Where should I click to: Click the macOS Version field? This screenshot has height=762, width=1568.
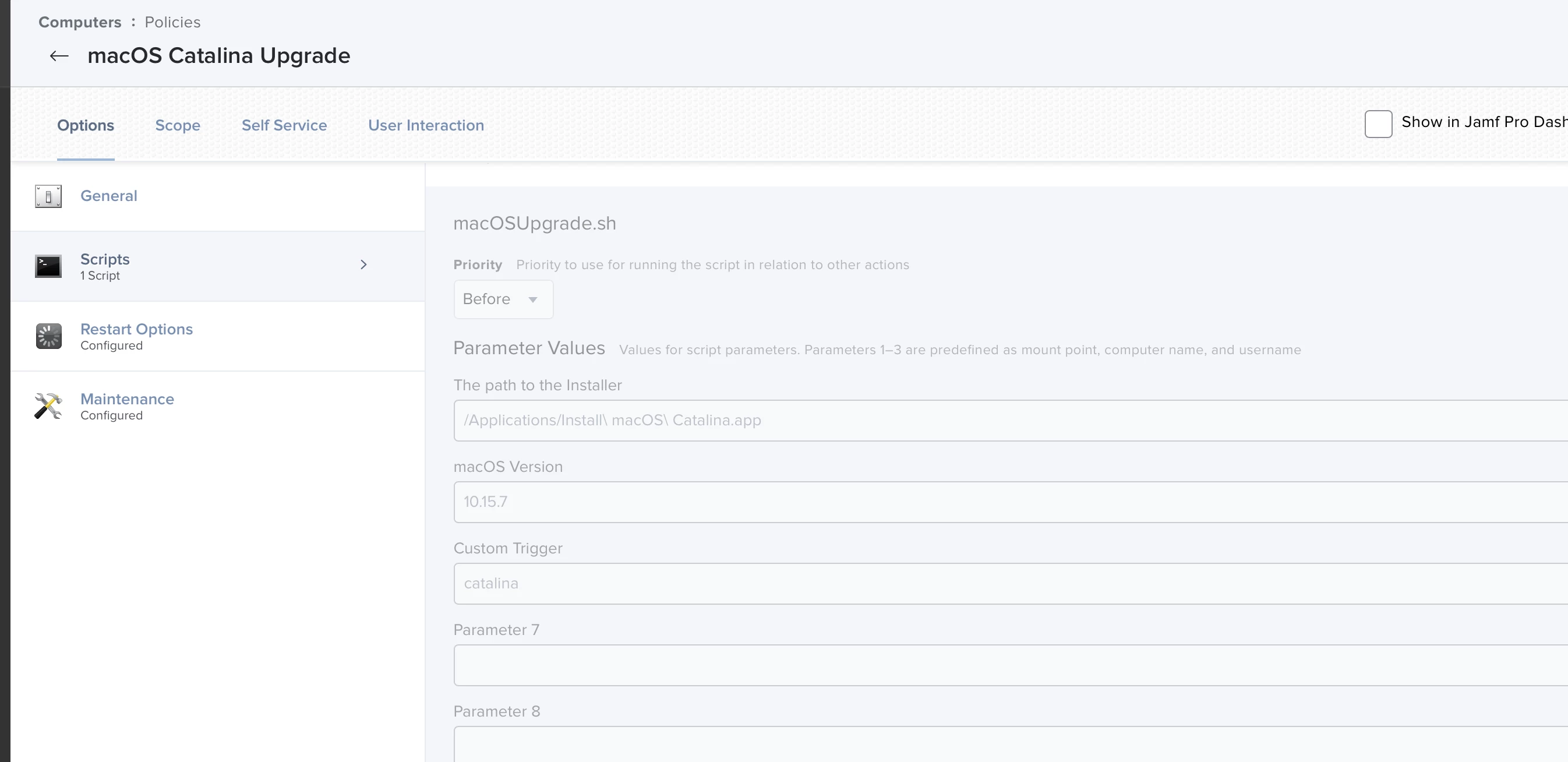pos(1011,502)
